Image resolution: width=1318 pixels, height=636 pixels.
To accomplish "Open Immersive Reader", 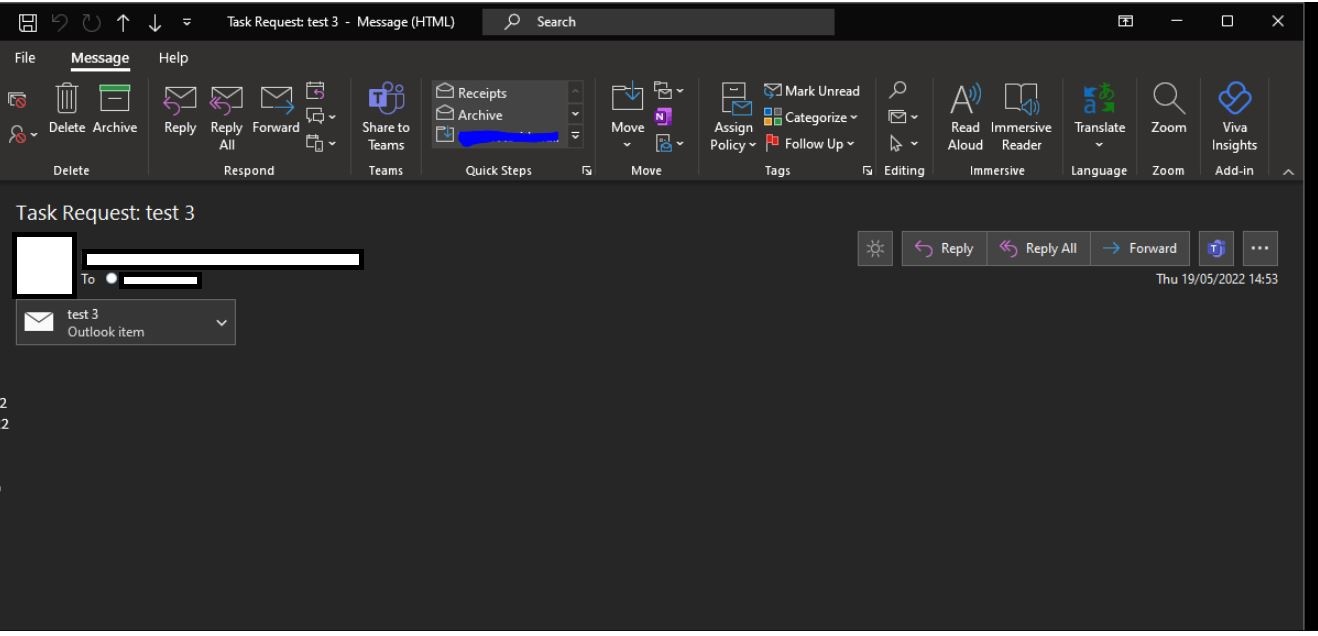I will 1021,117.
